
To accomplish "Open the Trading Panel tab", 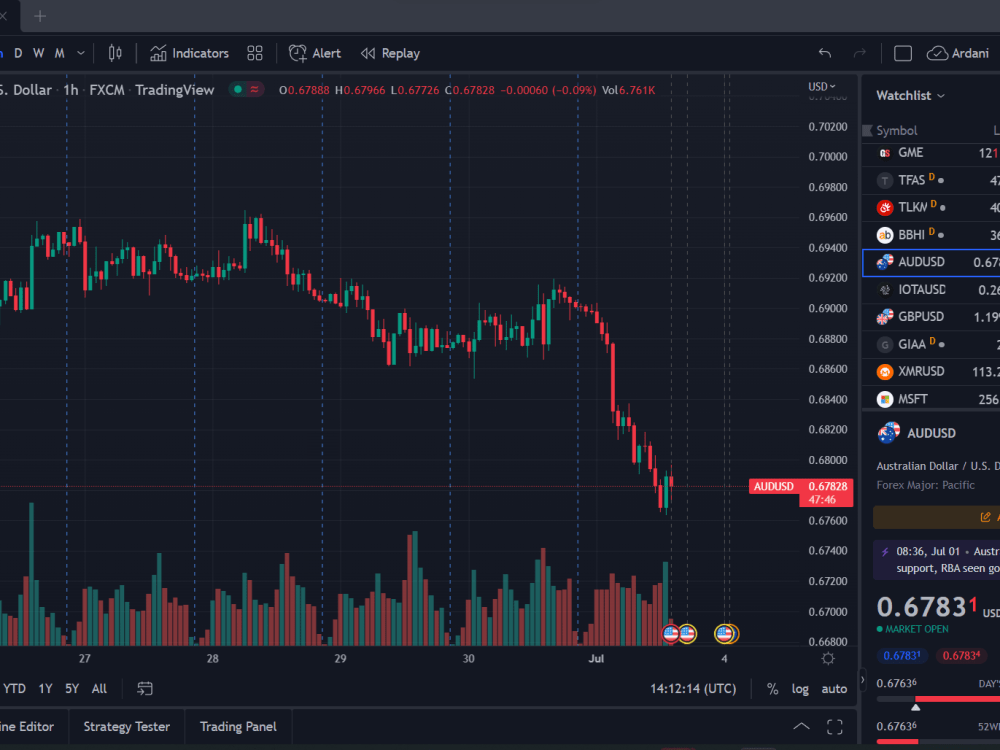I will point(238,726).
